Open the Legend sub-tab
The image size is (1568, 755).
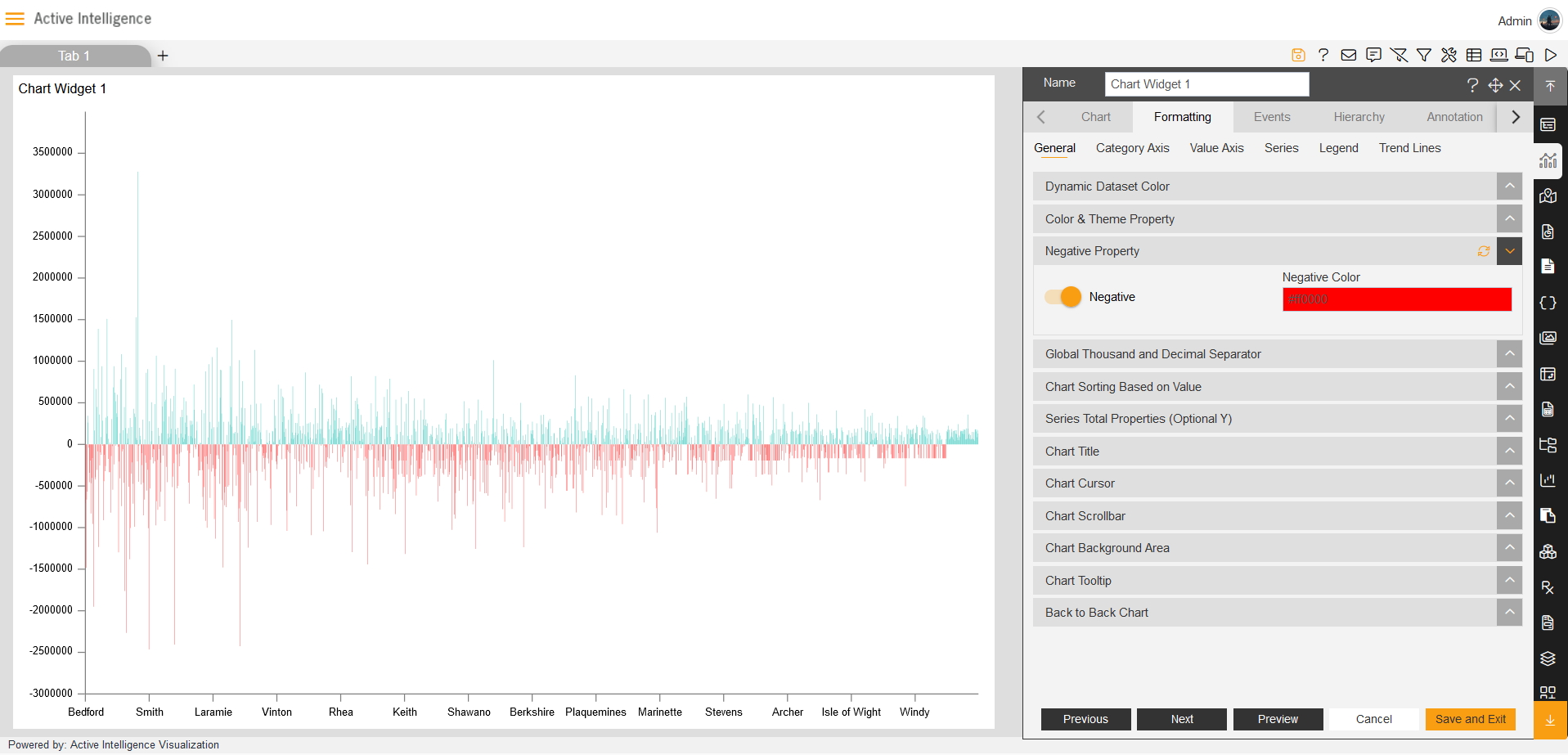tap(1338, 148)
